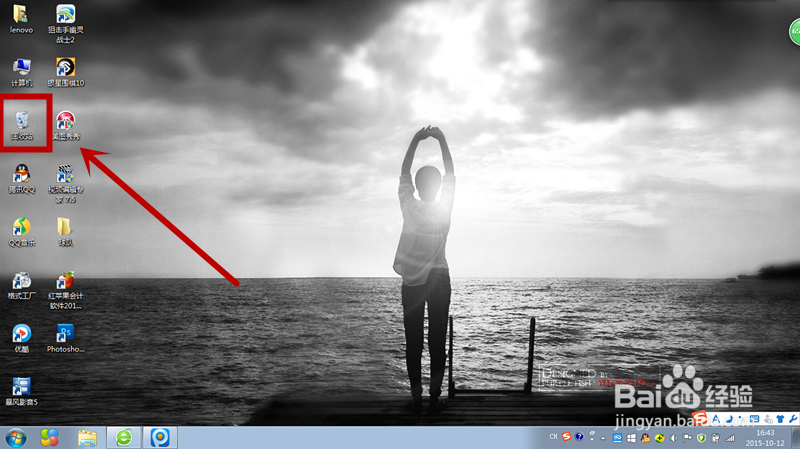Launch the colorful pinwheel taskbar app
Viewport: 800px width, 449px height.
point(49,438)
